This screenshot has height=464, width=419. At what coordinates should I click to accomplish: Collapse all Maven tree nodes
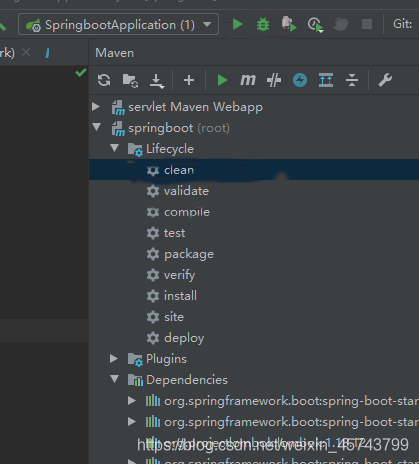[x=352, y=80]
